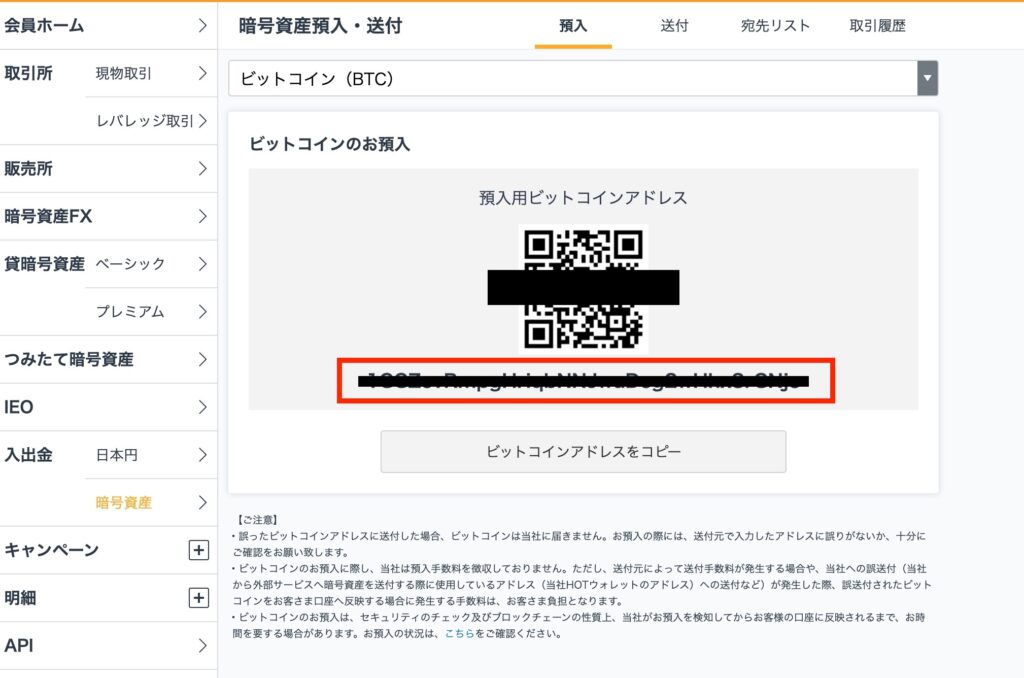The height and width of the screenshot is (678, 1024).
Task: Click the chevron next to IEO
Action: 202,407
